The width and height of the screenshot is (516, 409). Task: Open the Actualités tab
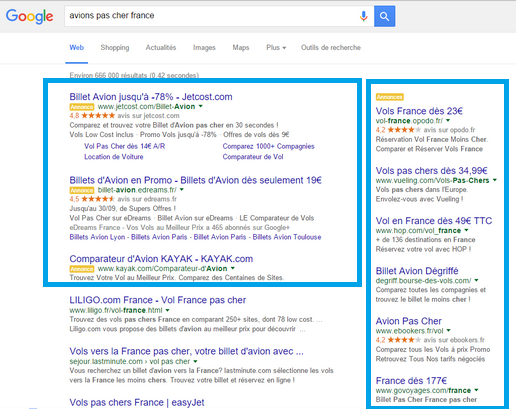point(161,47)
